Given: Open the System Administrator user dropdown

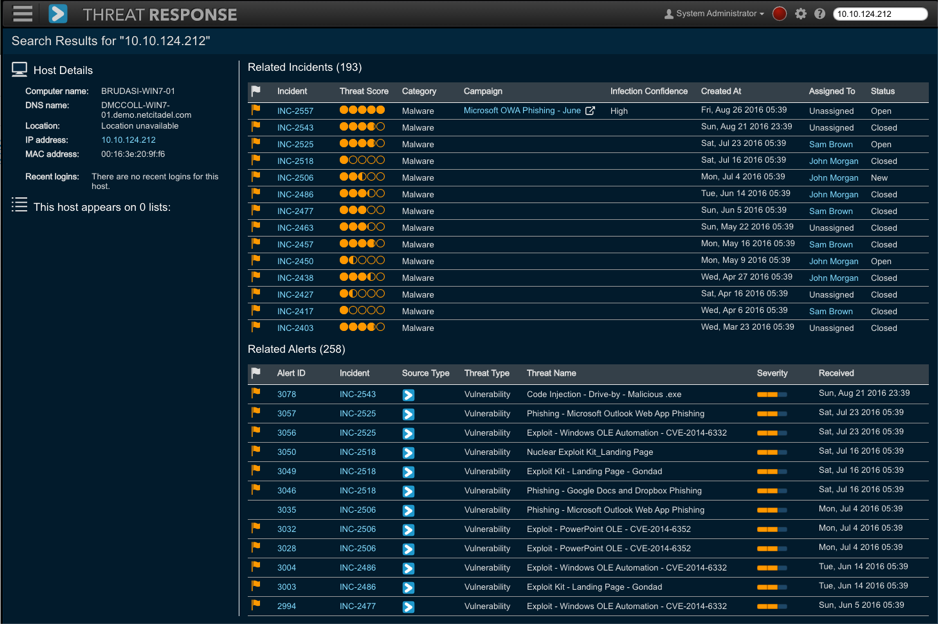Looking at the screenshot, I should click(x=720, y=14).
